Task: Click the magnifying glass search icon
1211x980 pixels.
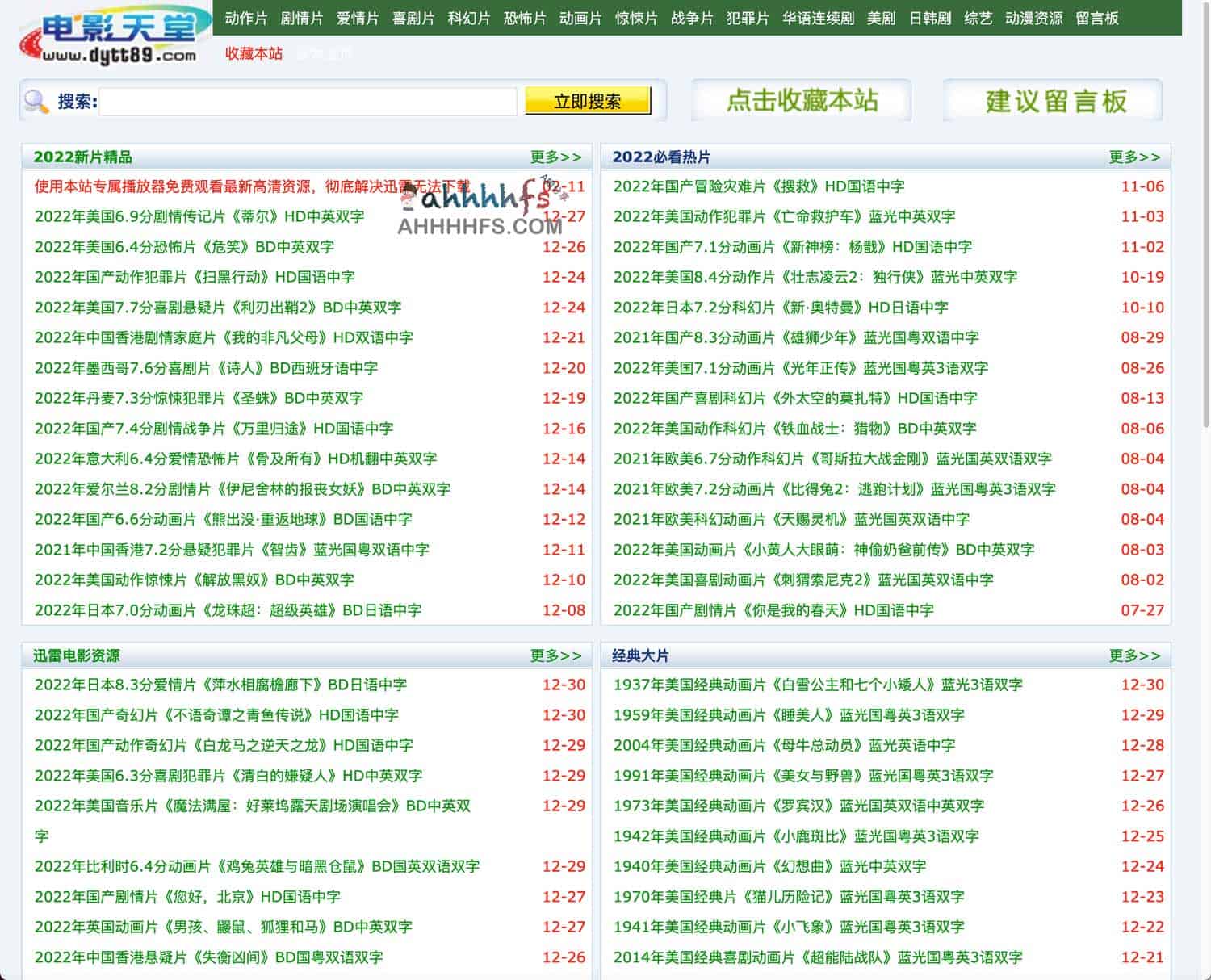Action: tap(36, 102)
